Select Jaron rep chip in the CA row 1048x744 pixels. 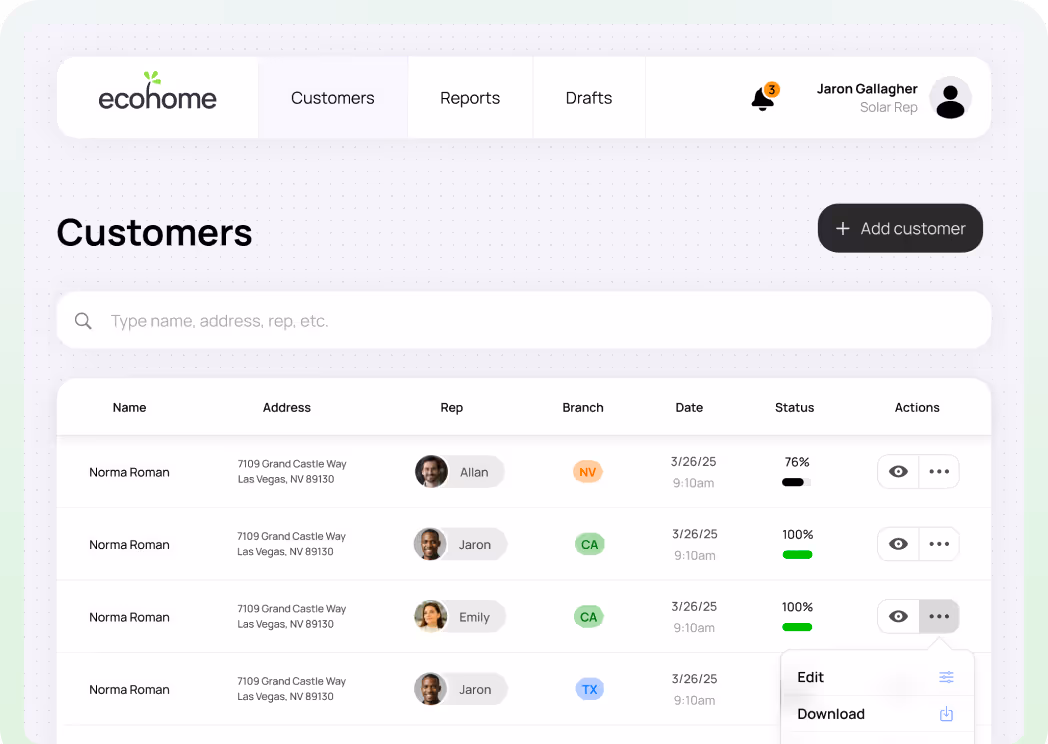[460, 544]
